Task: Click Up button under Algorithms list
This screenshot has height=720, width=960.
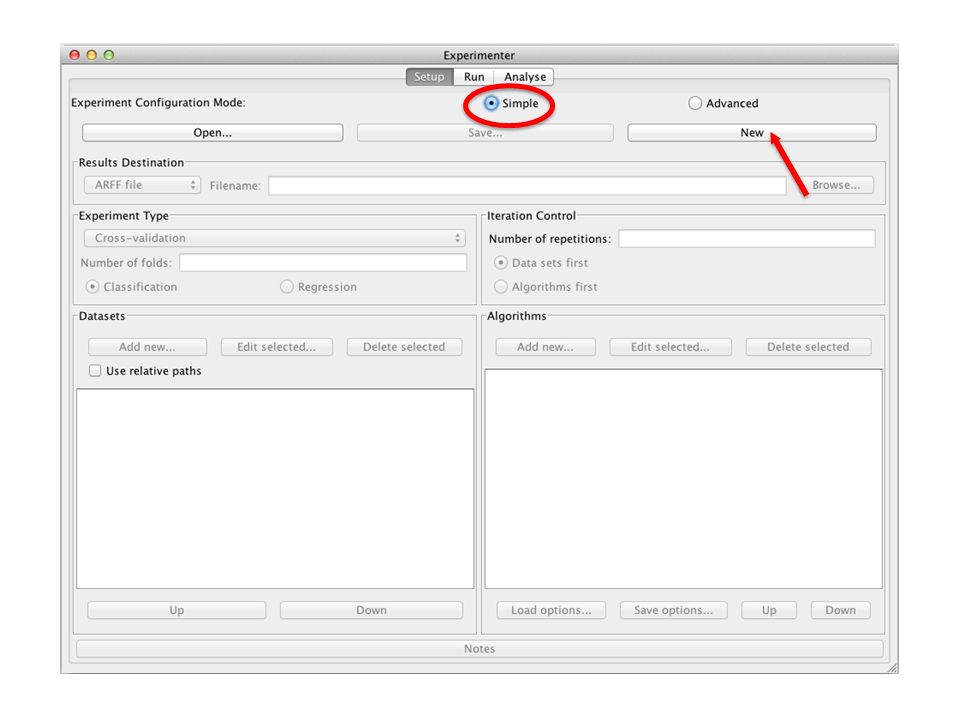Action: click(769, 610)
